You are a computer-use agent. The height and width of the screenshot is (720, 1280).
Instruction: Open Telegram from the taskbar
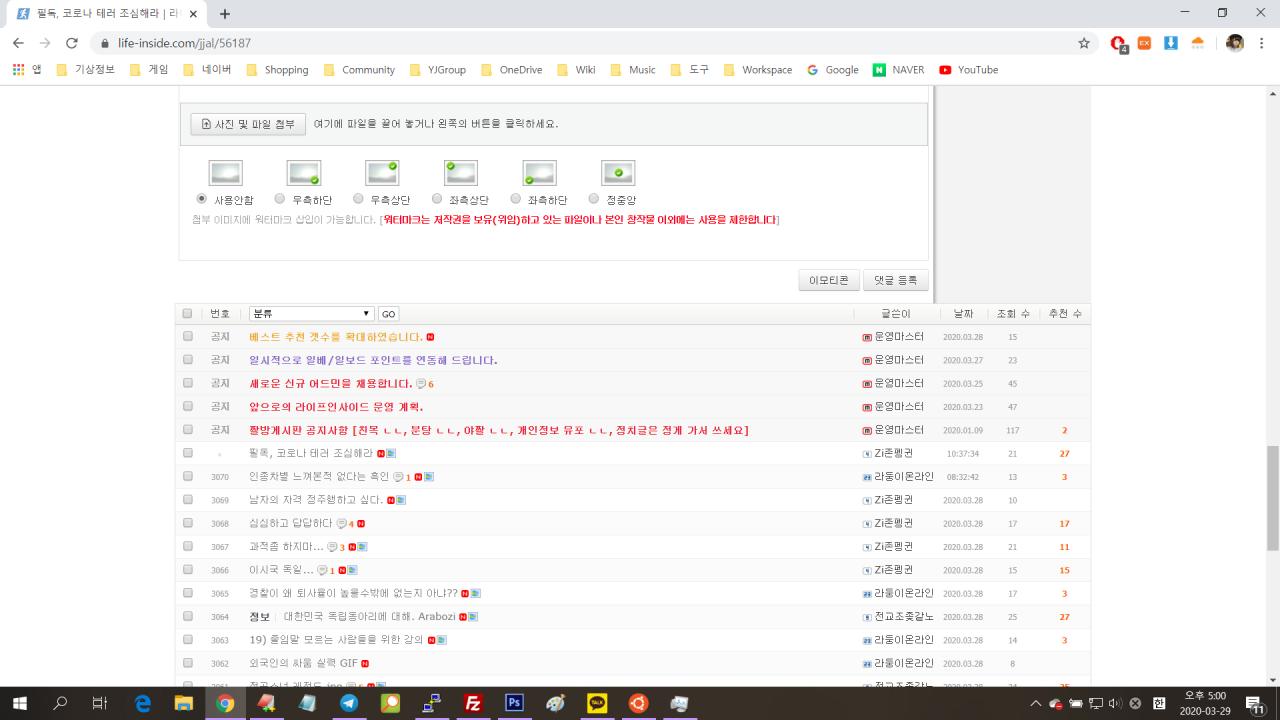pyautogui.click(x=349, y=703)
